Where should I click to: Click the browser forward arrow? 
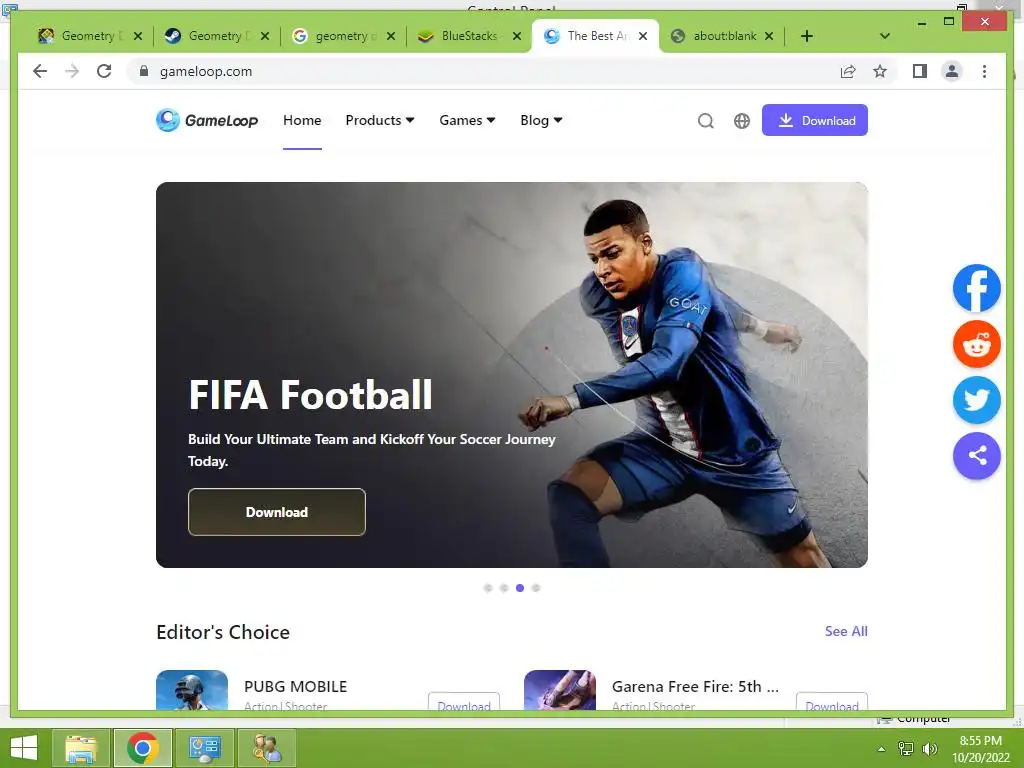72,71
